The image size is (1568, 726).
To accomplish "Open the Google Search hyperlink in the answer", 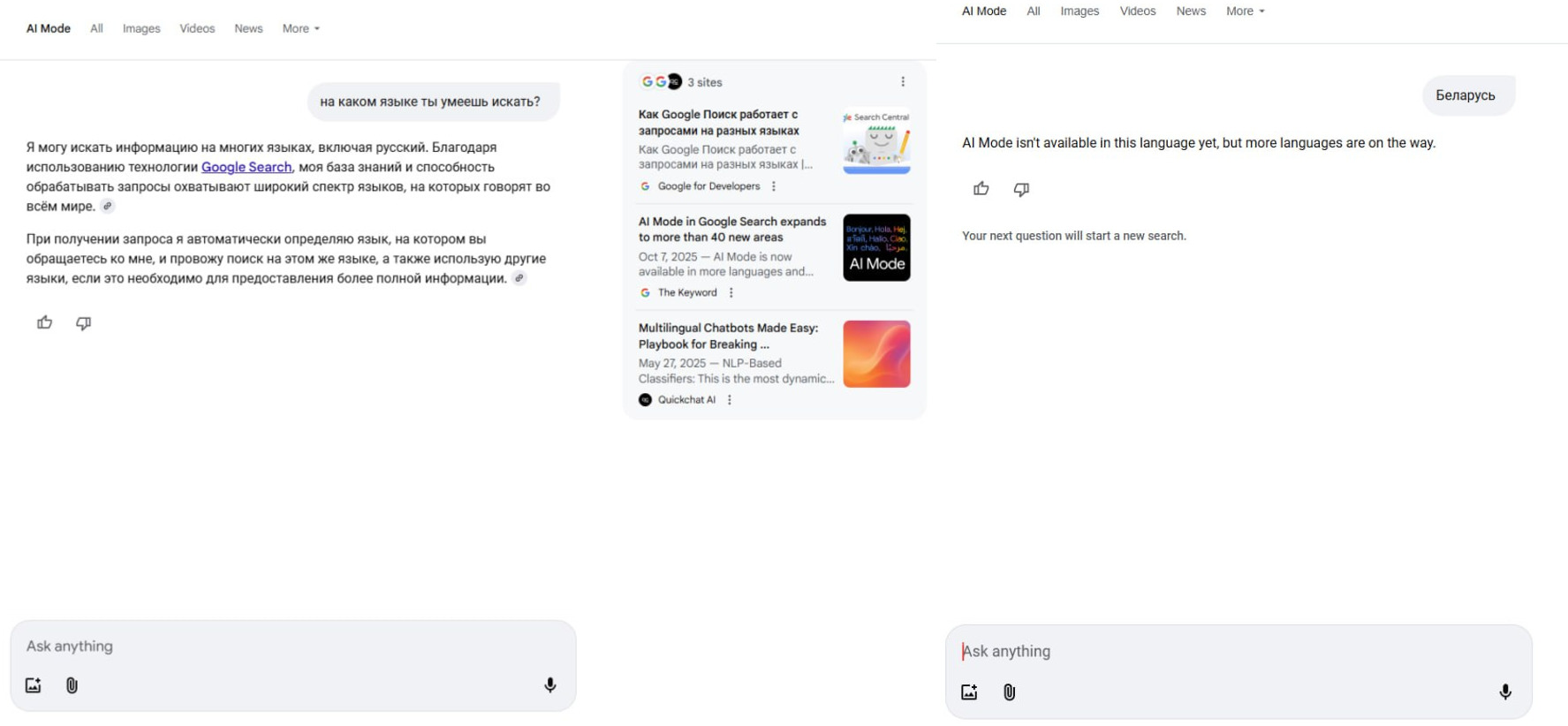I will click(x=246, y=167).
